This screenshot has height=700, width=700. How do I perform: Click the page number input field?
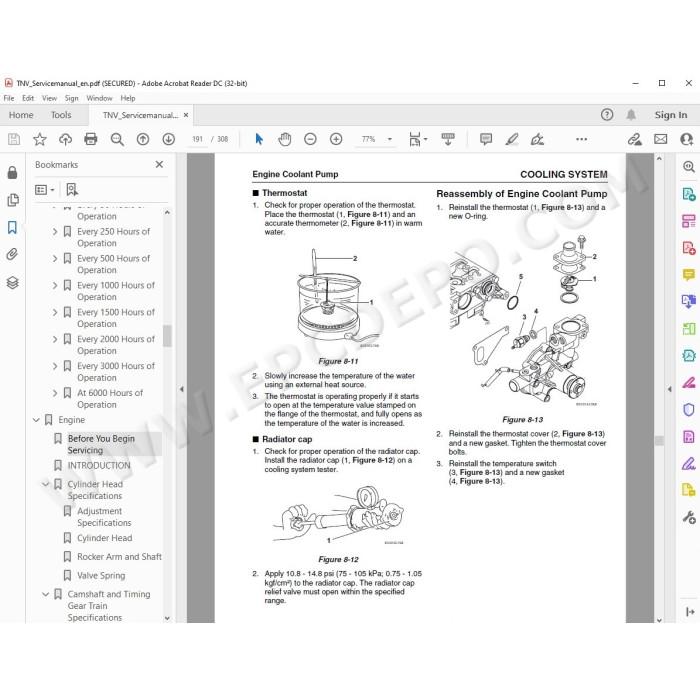(x=197, y=139)
